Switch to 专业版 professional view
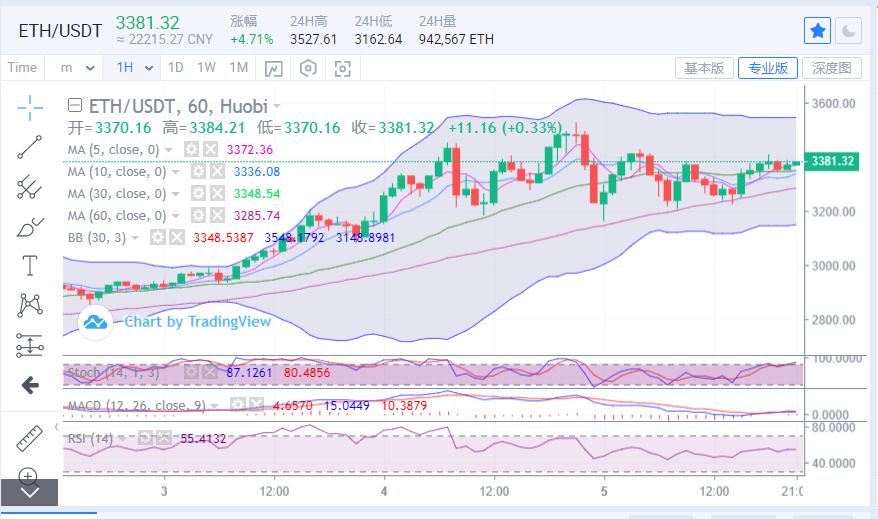The width and height of the screenshot is (878, 519). 768,68
